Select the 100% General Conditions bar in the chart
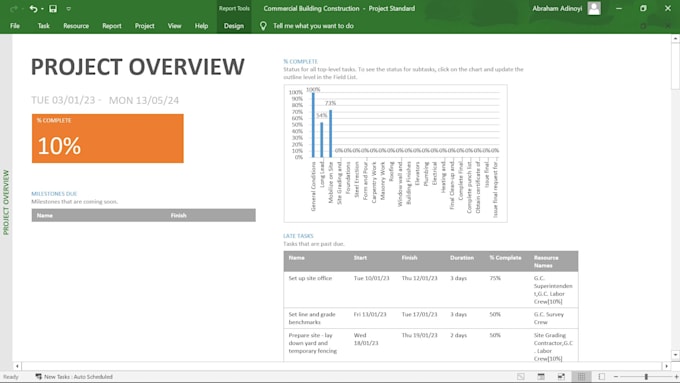This screenshot has height=383, width=680. [x=313, y=125]
